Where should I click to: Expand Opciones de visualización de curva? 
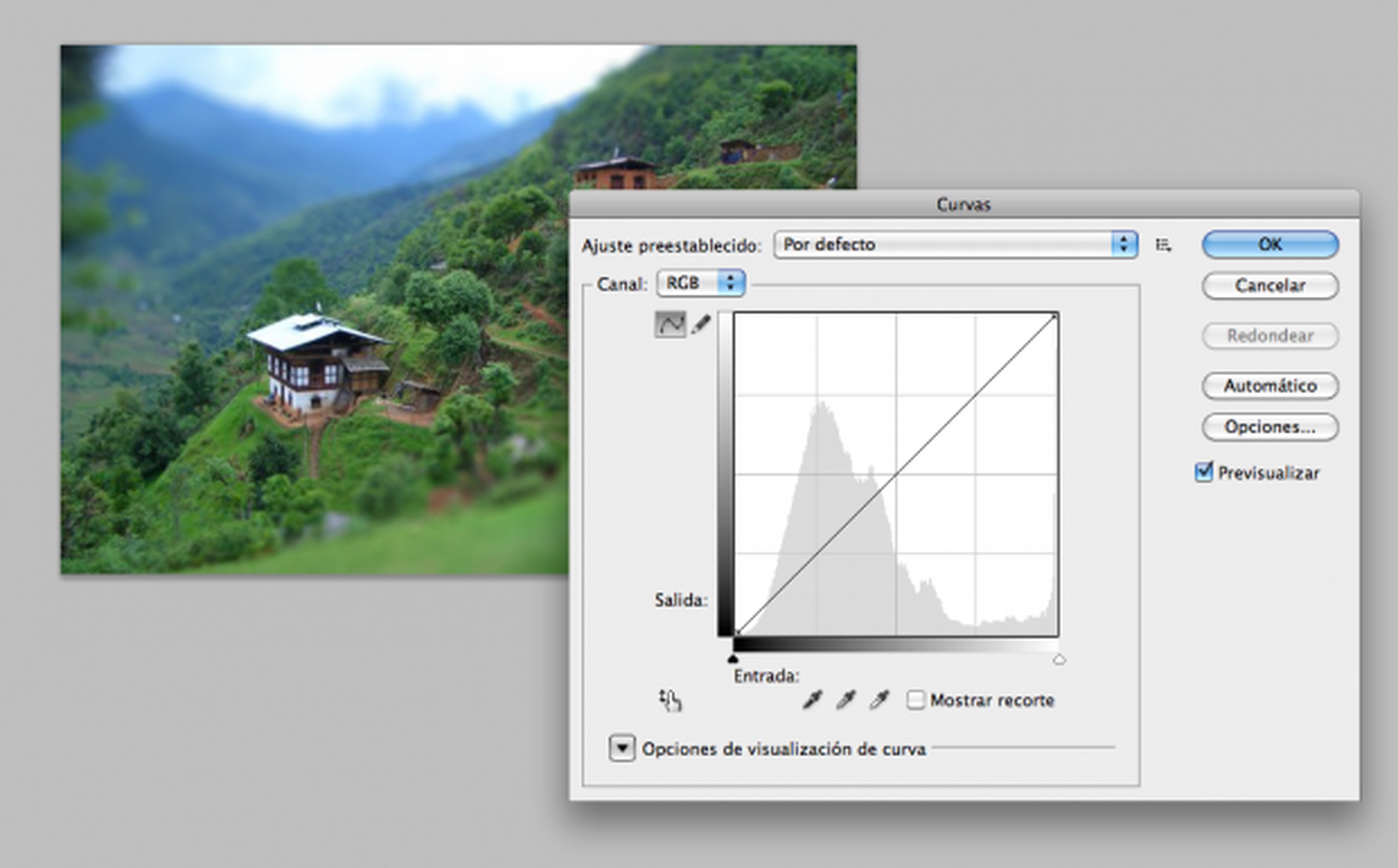tap(622, 749)
